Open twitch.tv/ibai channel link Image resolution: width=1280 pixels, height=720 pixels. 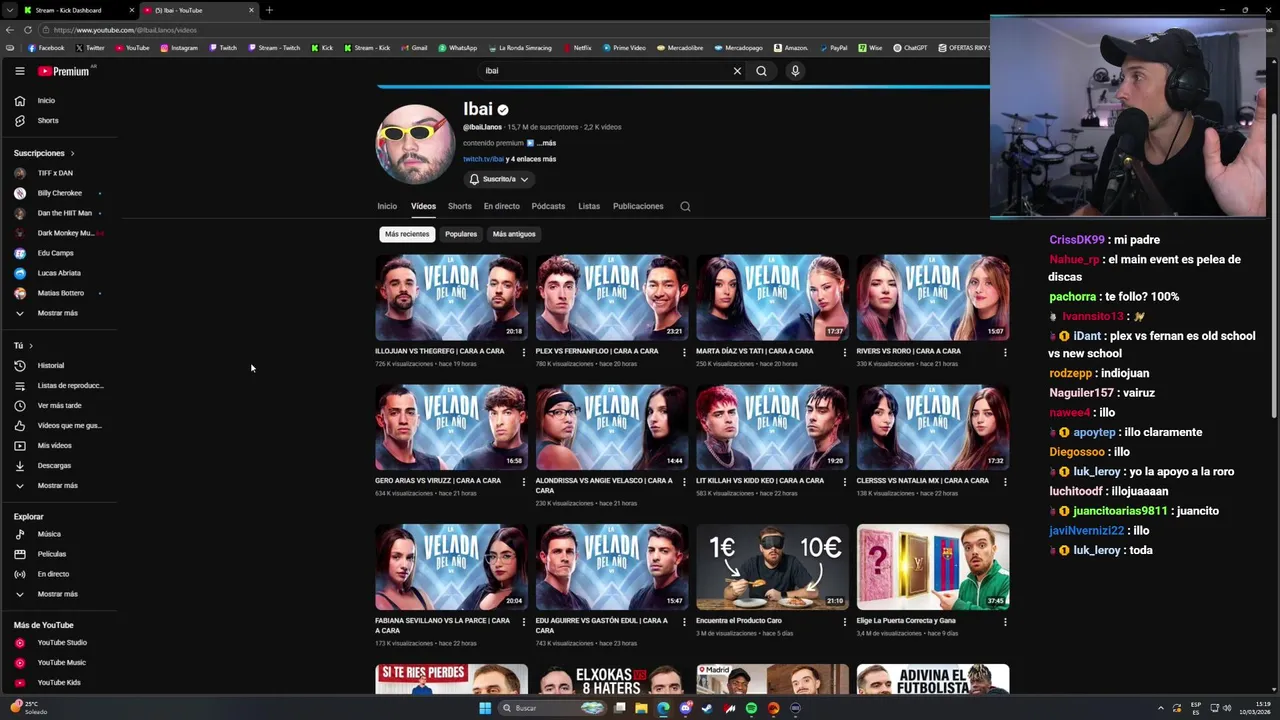click(483, 159)
